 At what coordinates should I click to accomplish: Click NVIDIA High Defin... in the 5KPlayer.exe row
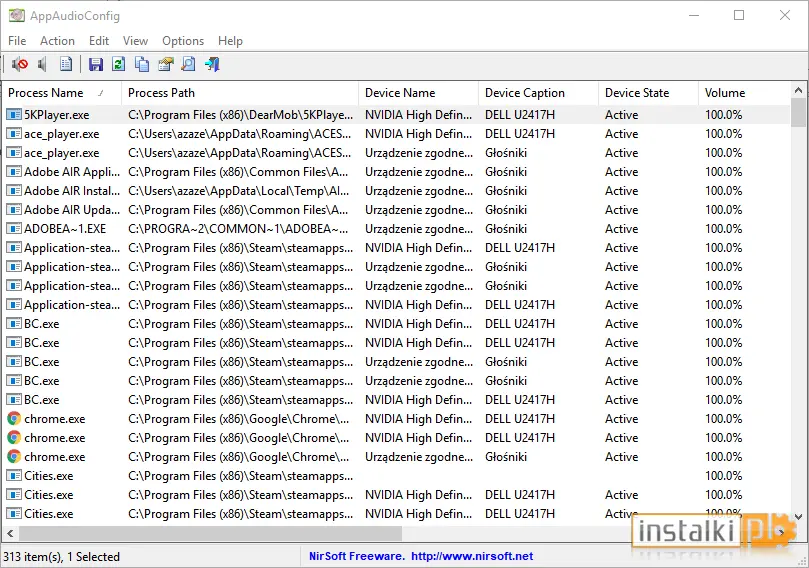[x=418, y=115]
